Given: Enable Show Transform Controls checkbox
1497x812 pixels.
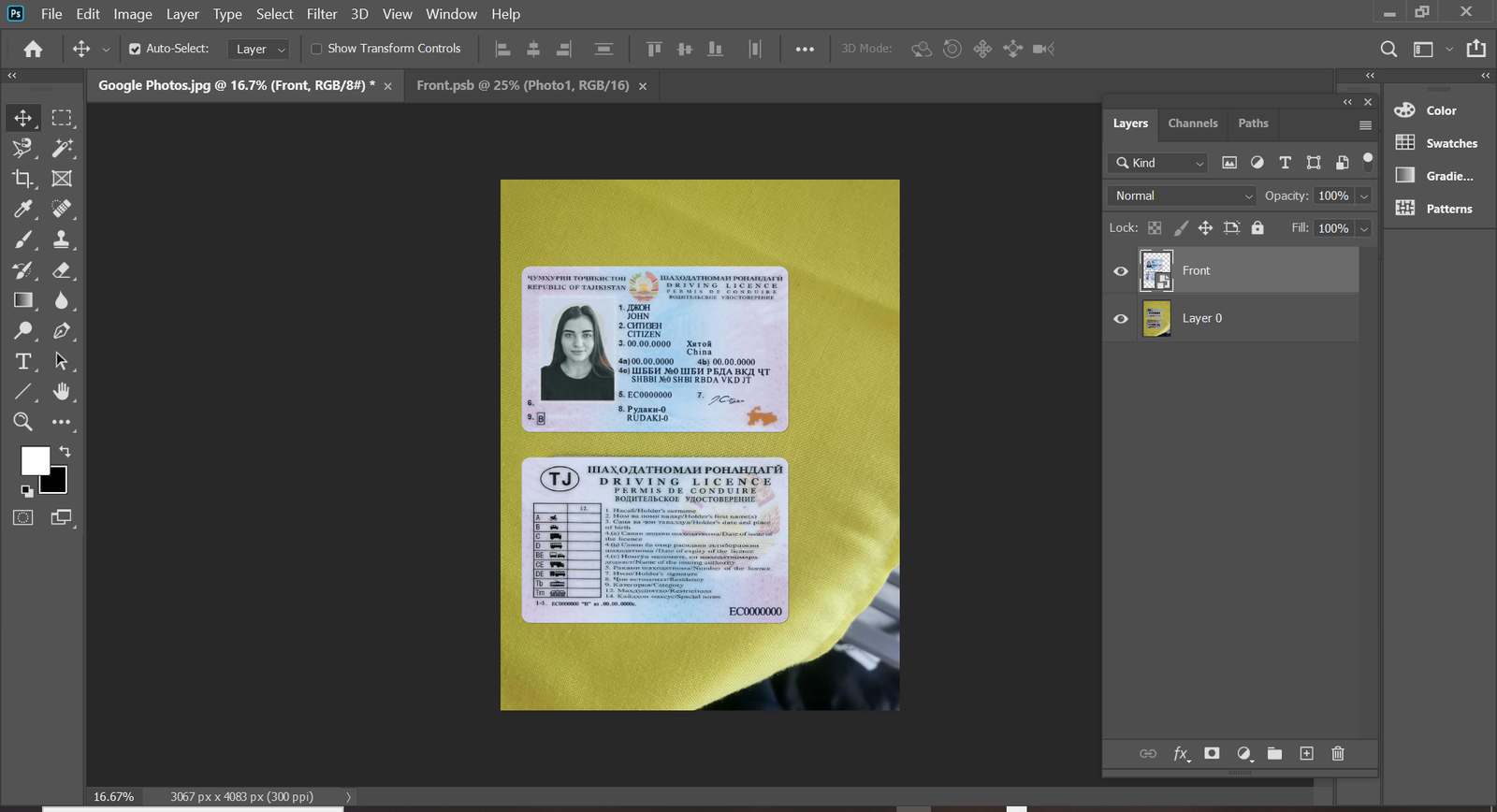Looking at the screenshot, I should [x=316, y=49].
